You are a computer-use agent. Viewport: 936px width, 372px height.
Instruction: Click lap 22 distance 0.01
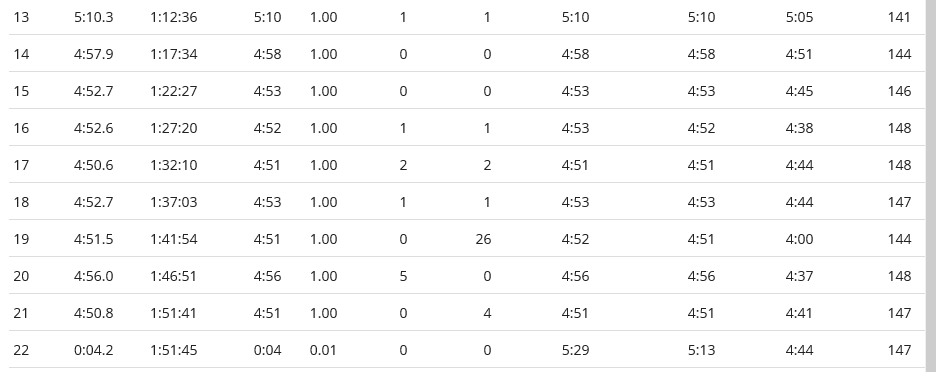(x=323, y=351)
